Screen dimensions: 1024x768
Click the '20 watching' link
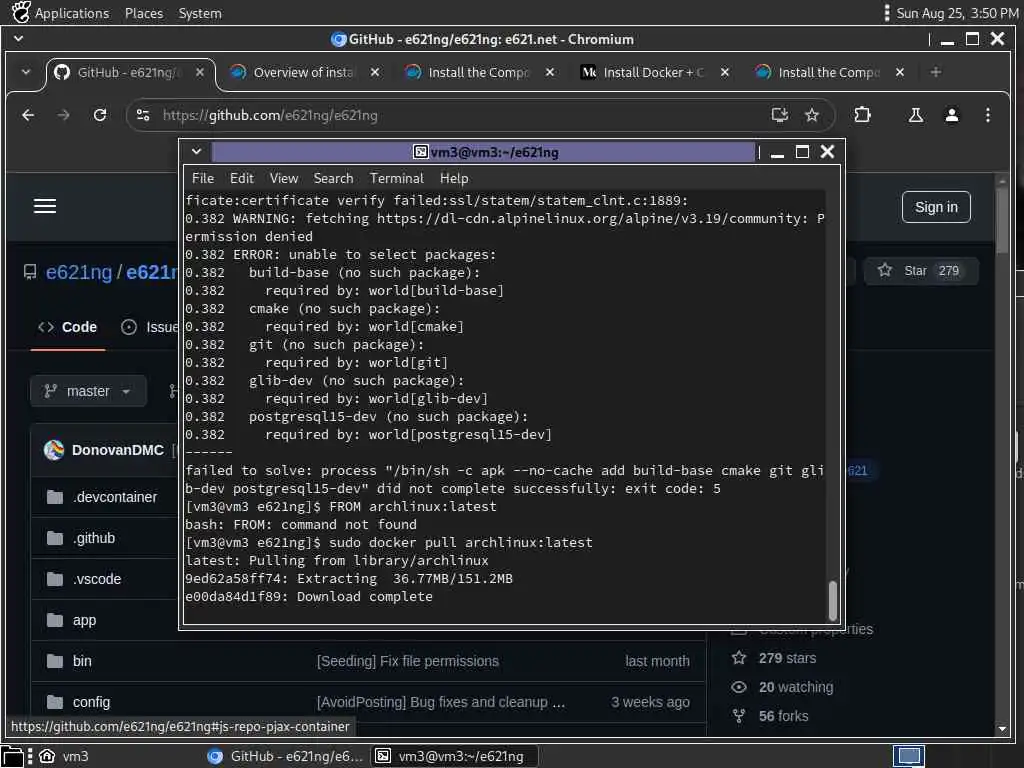point(795,687)
